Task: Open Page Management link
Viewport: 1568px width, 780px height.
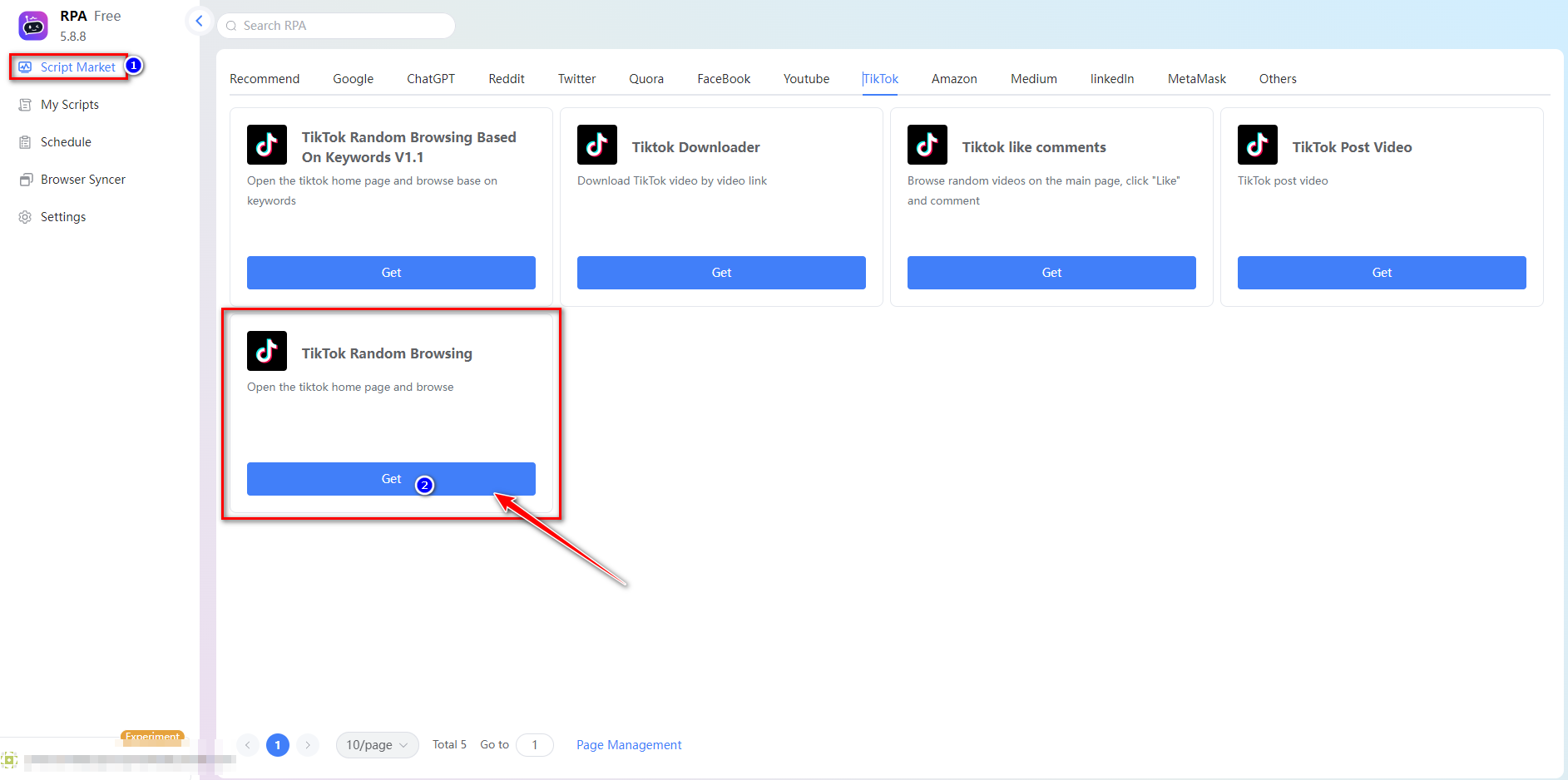Action: pyautogui.click(x=629, y=745)
